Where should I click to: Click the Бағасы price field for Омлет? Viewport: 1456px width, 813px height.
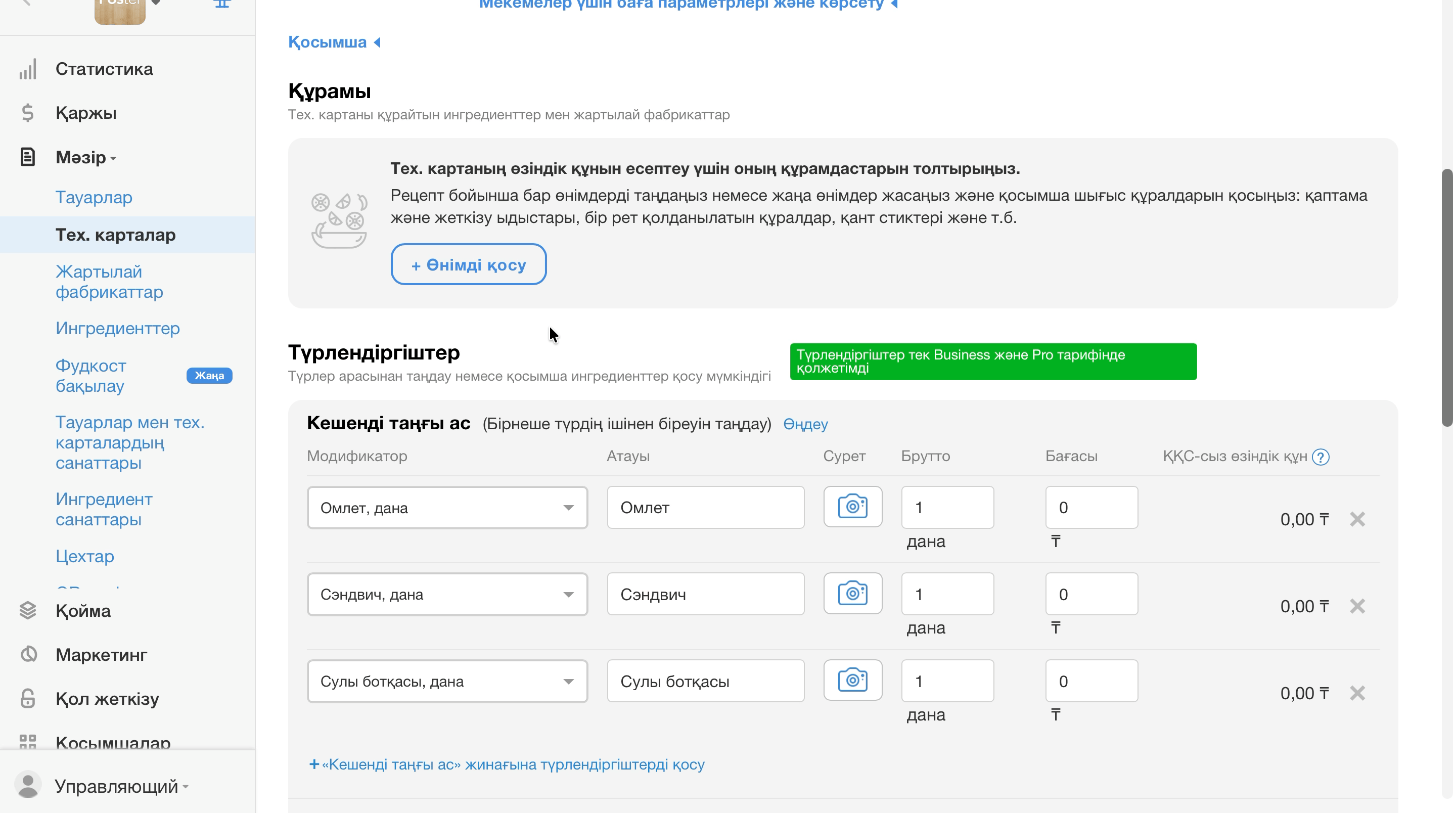point(1091,507)
